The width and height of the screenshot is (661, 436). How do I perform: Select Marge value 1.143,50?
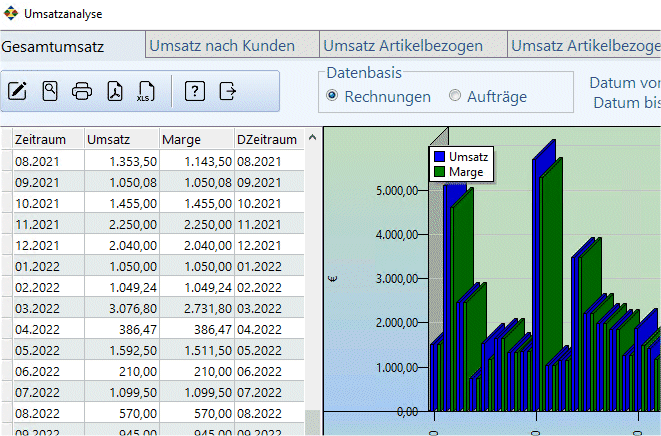[197, 161]
